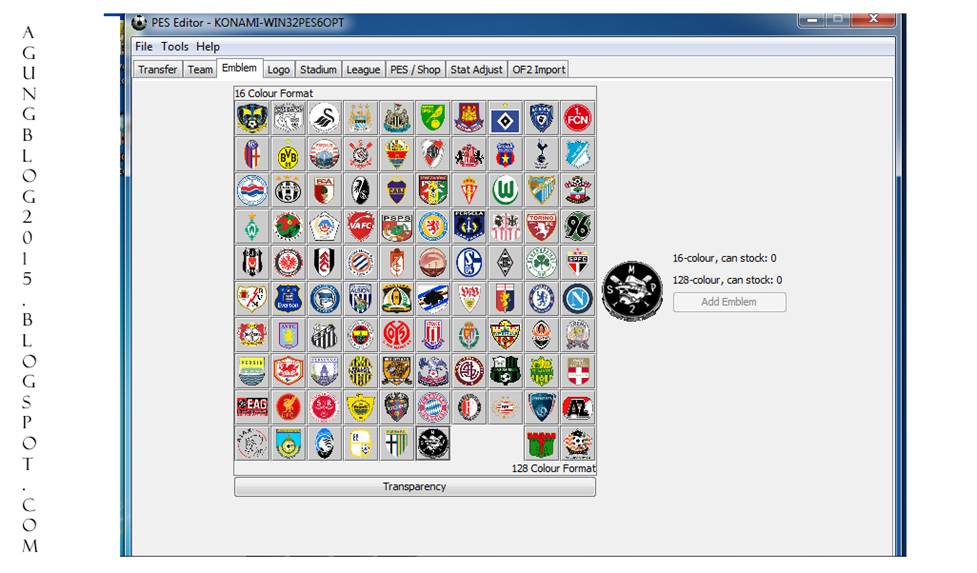Pick the Hertha BSC emblem

tap(325, 298)
